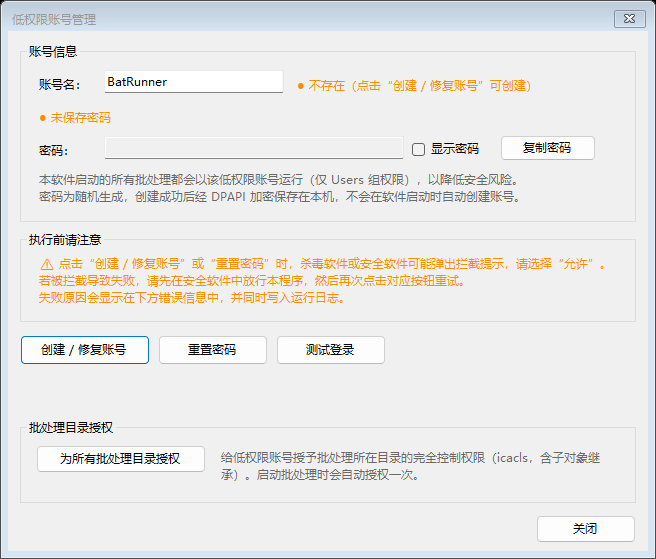
Task: Click the 关闭 button
Action: tap(586, 529)
